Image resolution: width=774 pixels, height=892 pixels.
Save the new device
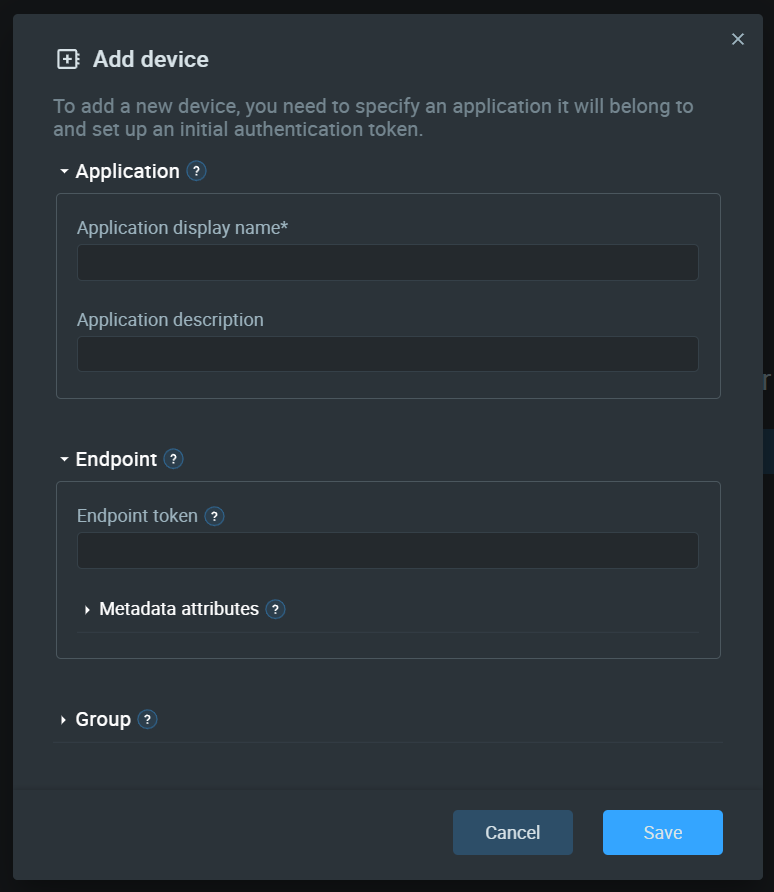(x=663, y=832)
